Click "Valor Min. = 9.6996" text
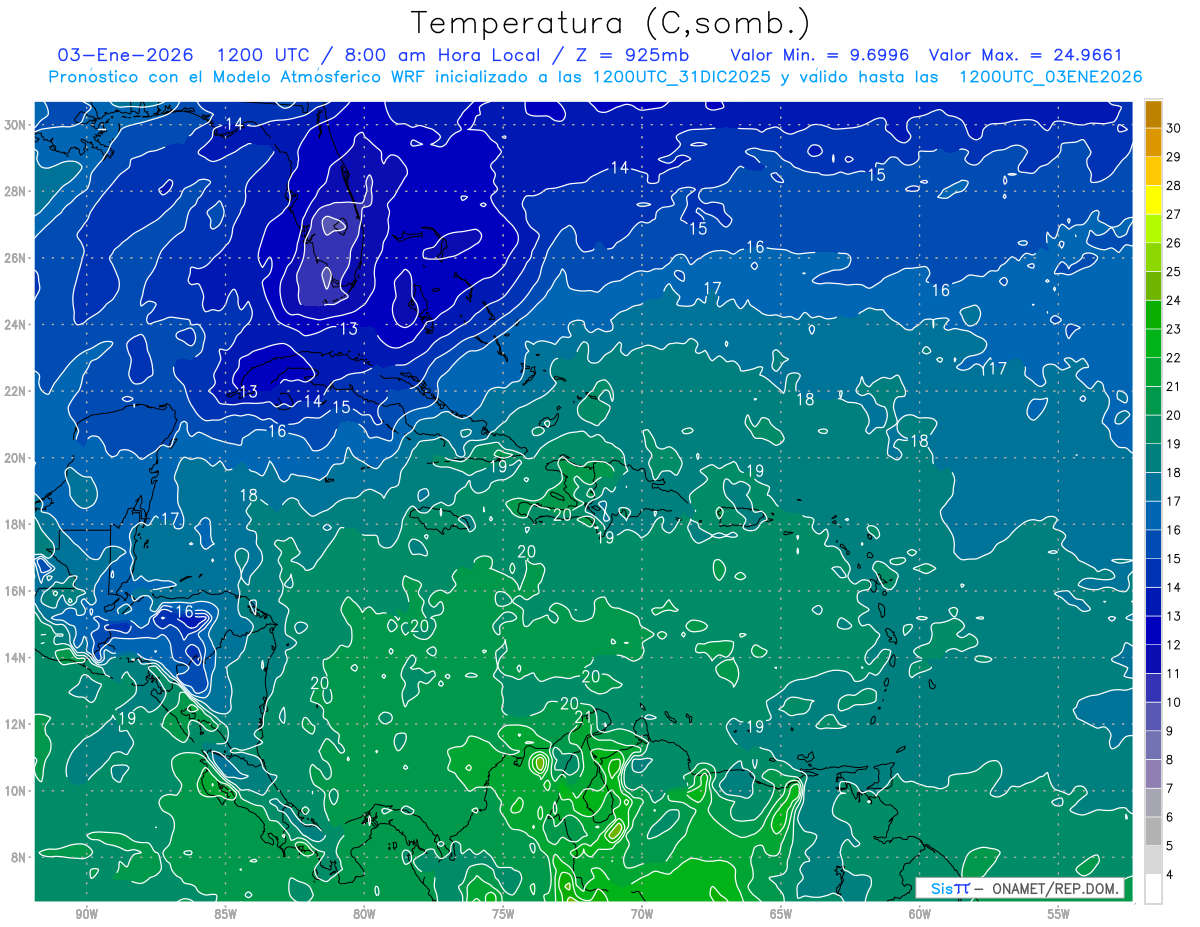Image resolution: width=1200 pixels, height=927 pixels. click(820, 55)
